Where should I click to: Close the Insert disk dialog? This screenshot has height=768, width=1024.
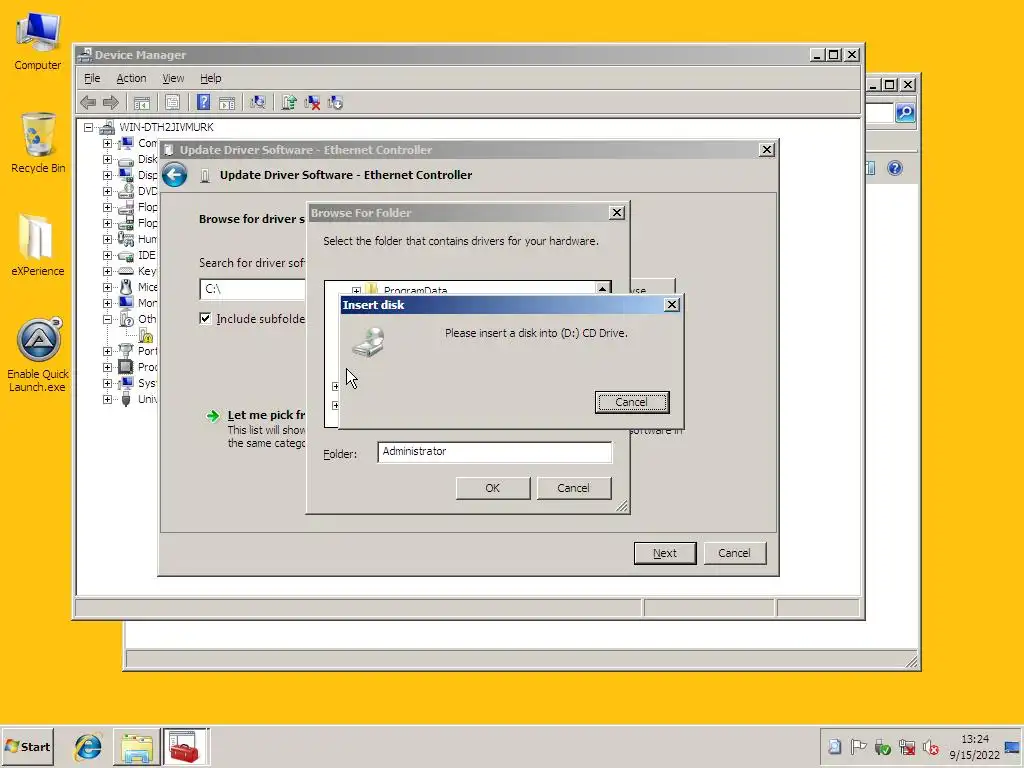pos(671,305)
